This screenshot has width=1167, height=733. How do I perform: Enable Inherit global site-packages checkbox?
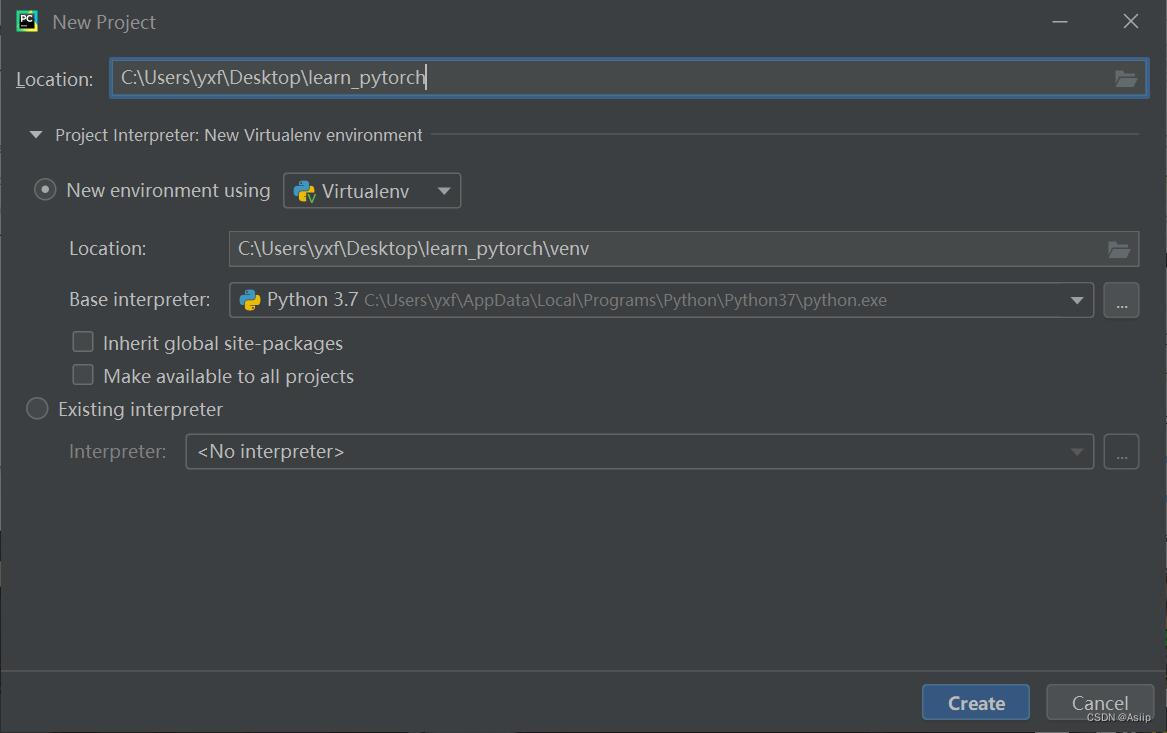point(83,342)
